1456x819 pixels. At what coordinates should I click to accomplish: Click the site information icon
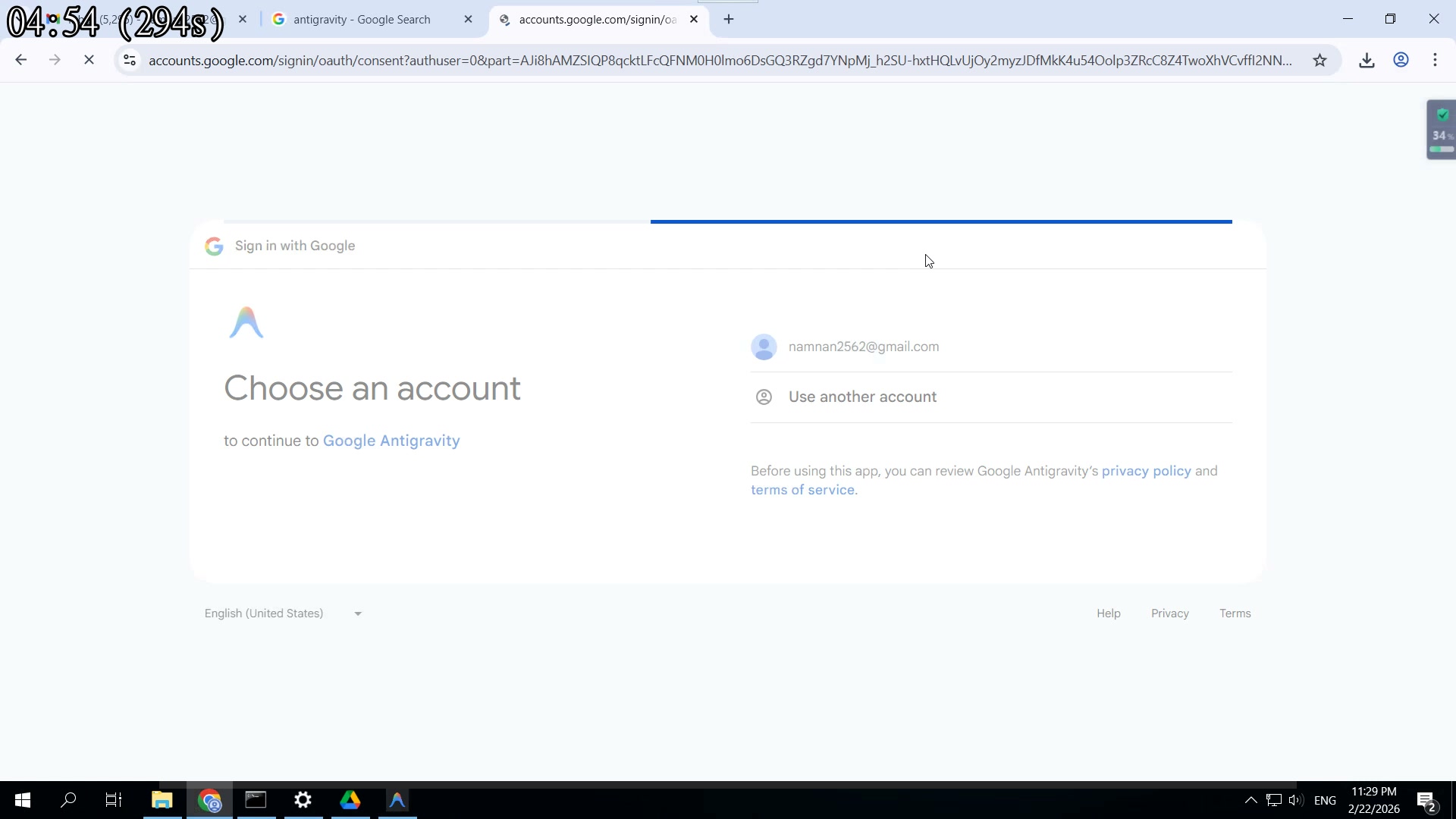[x=130, y=61]
